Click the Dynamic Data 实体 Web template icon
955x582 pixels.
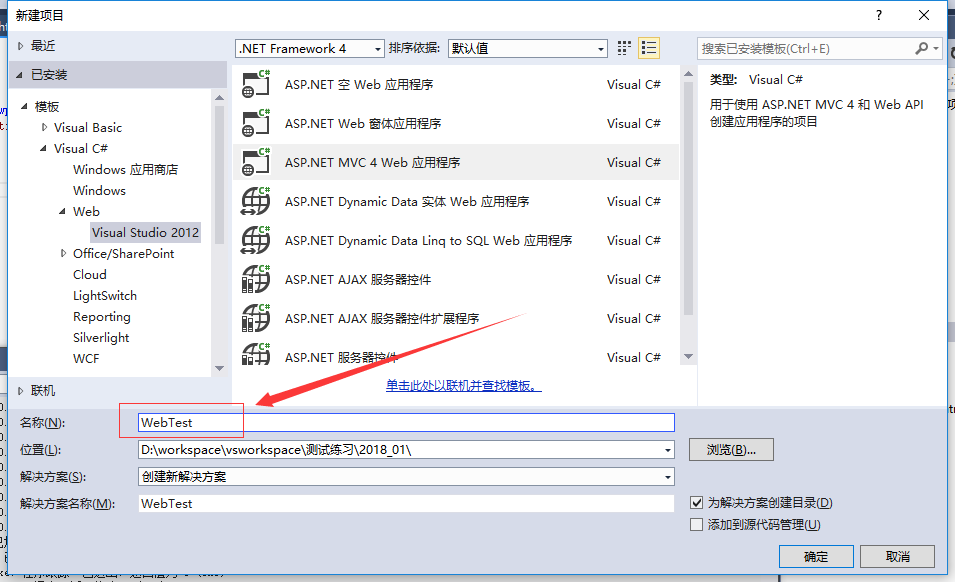coord(256,201)
